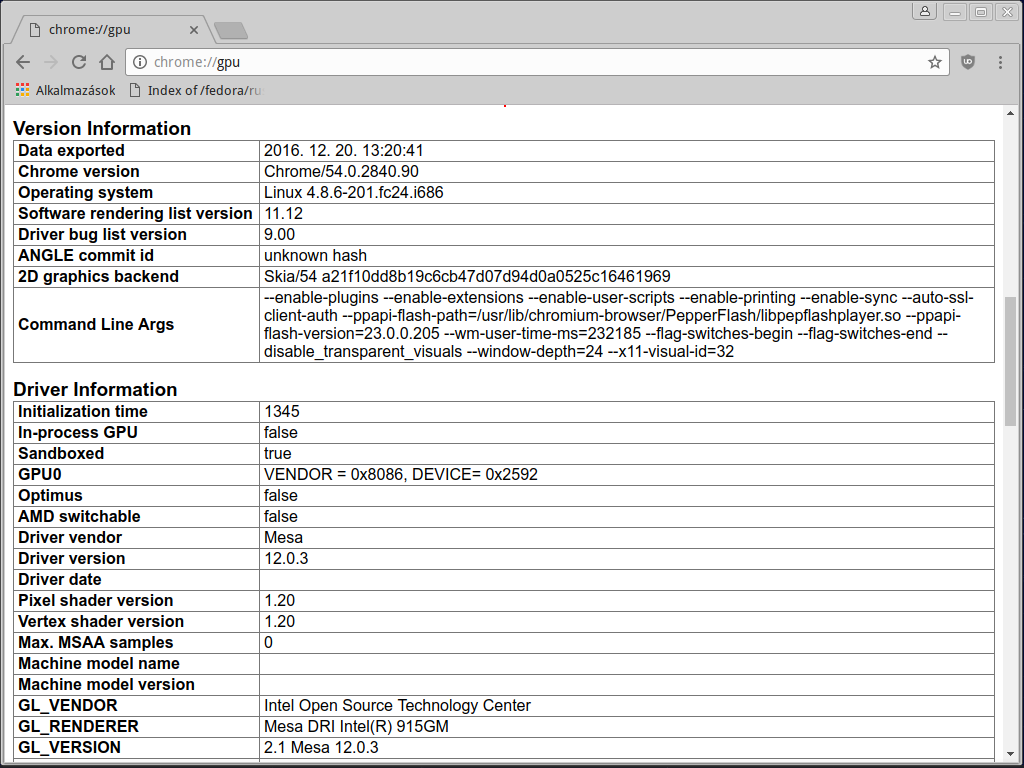Select the 2016. 12. 20. 13:20:41 value
Screen dimensions: 1024x768
[x=344, y=150]
